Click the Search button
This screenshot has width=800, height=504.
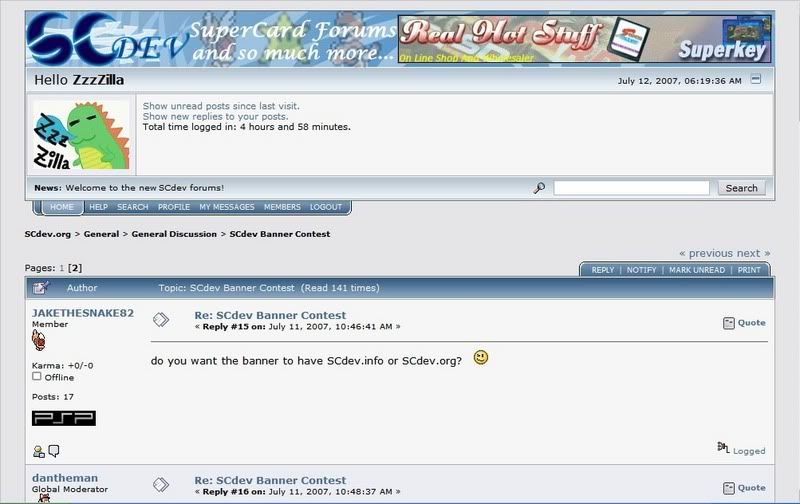[741, 188]
